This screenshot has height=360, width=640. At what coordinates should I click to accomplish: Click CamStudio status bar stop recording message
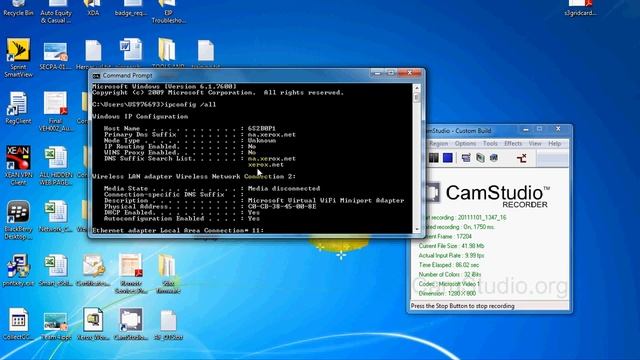pyautogui.click(x=462, y=306)
